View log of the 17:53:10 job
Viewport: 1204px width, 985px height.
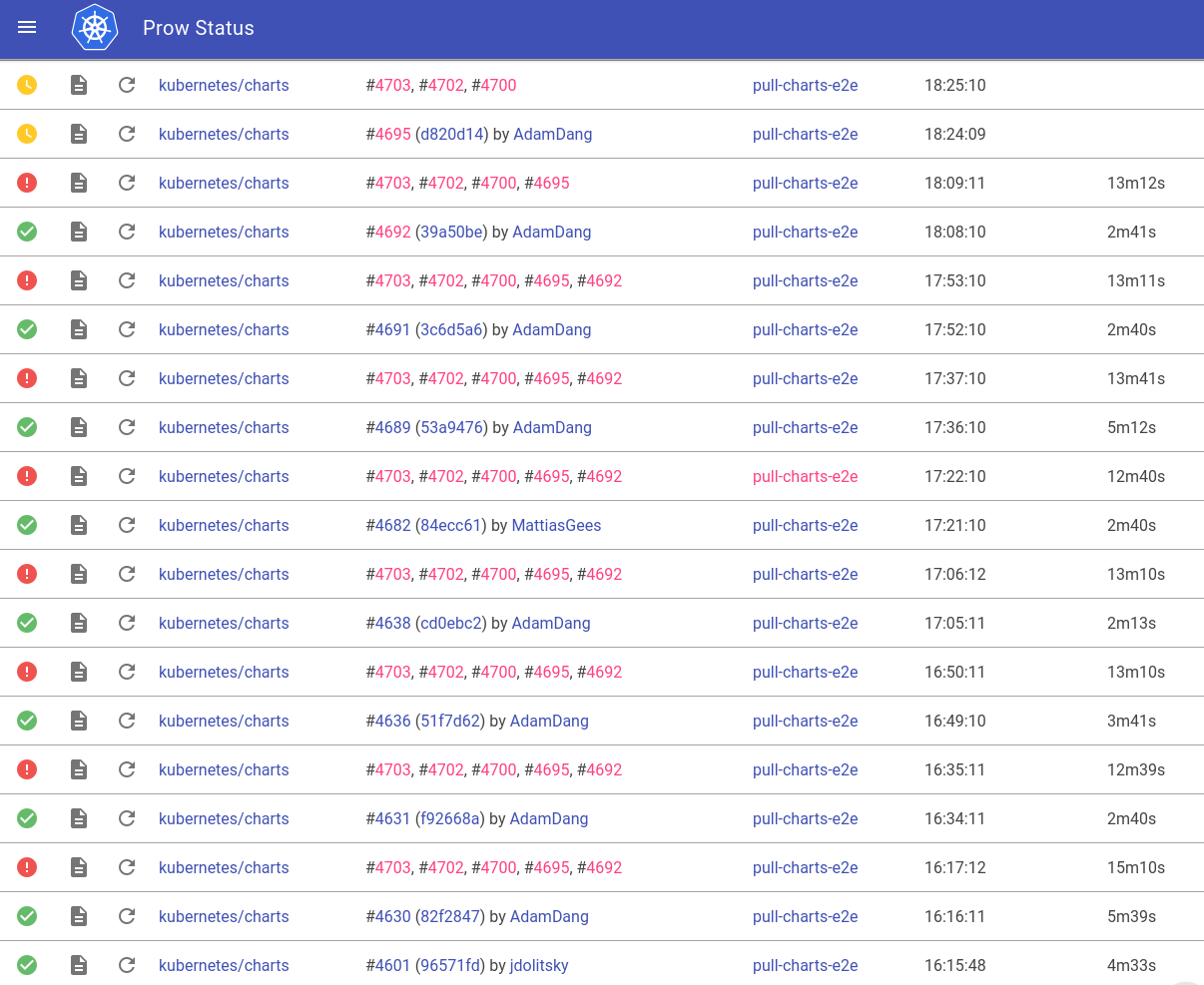point(79,280)
